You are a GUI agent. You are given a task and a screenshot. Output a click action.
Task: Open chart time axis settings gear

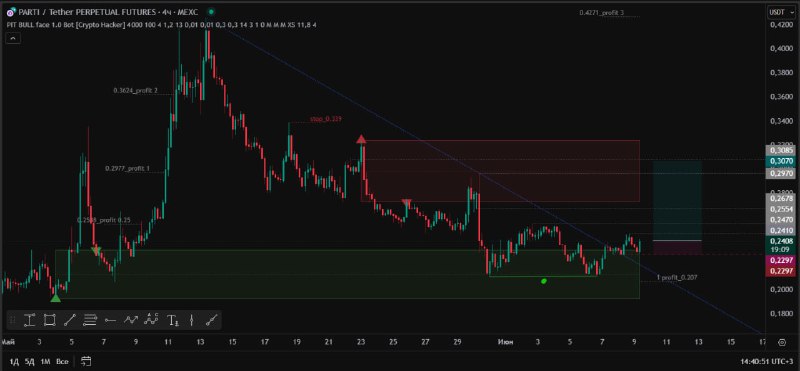click(x=782, y=342)
